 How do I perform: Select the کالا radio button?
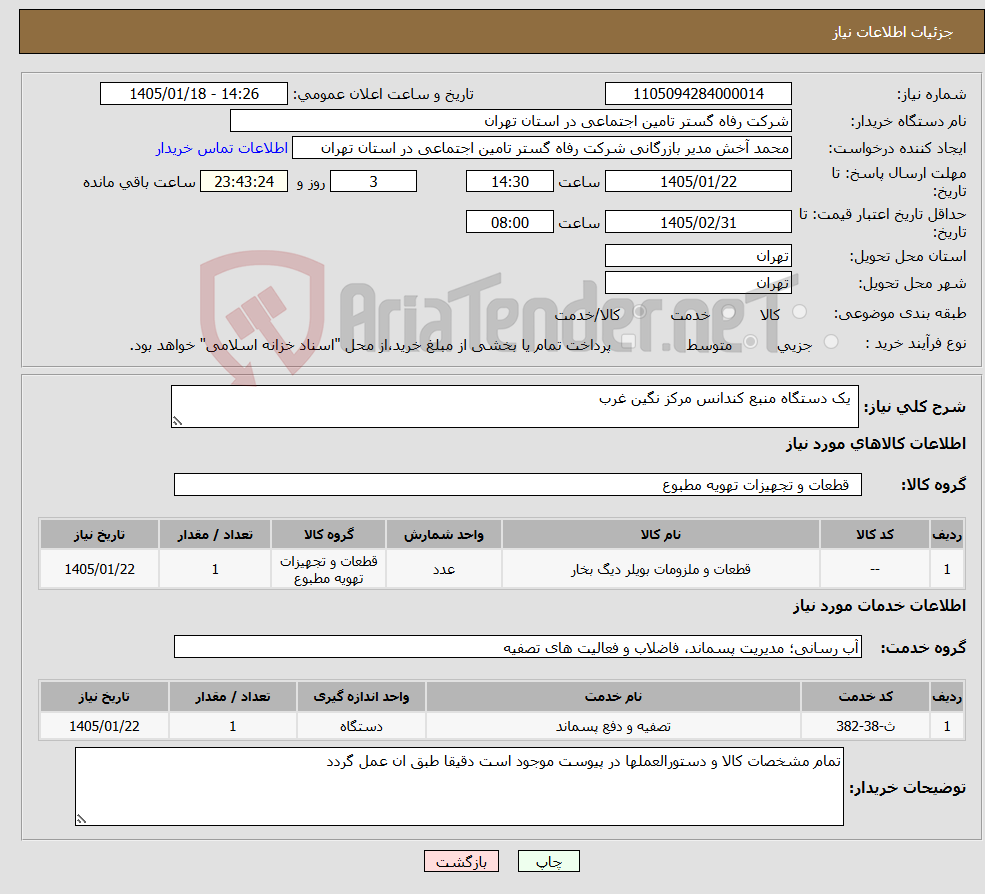pyautogui.click(x=800, y=312)
